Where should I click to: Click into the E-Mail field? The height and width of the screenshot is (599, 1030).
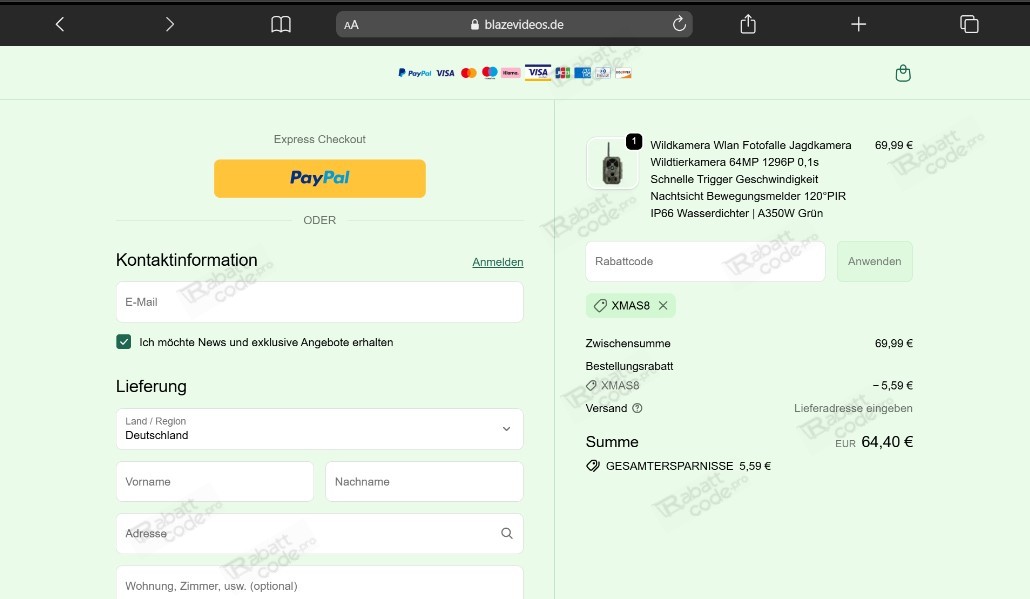[x=319, y=302]
